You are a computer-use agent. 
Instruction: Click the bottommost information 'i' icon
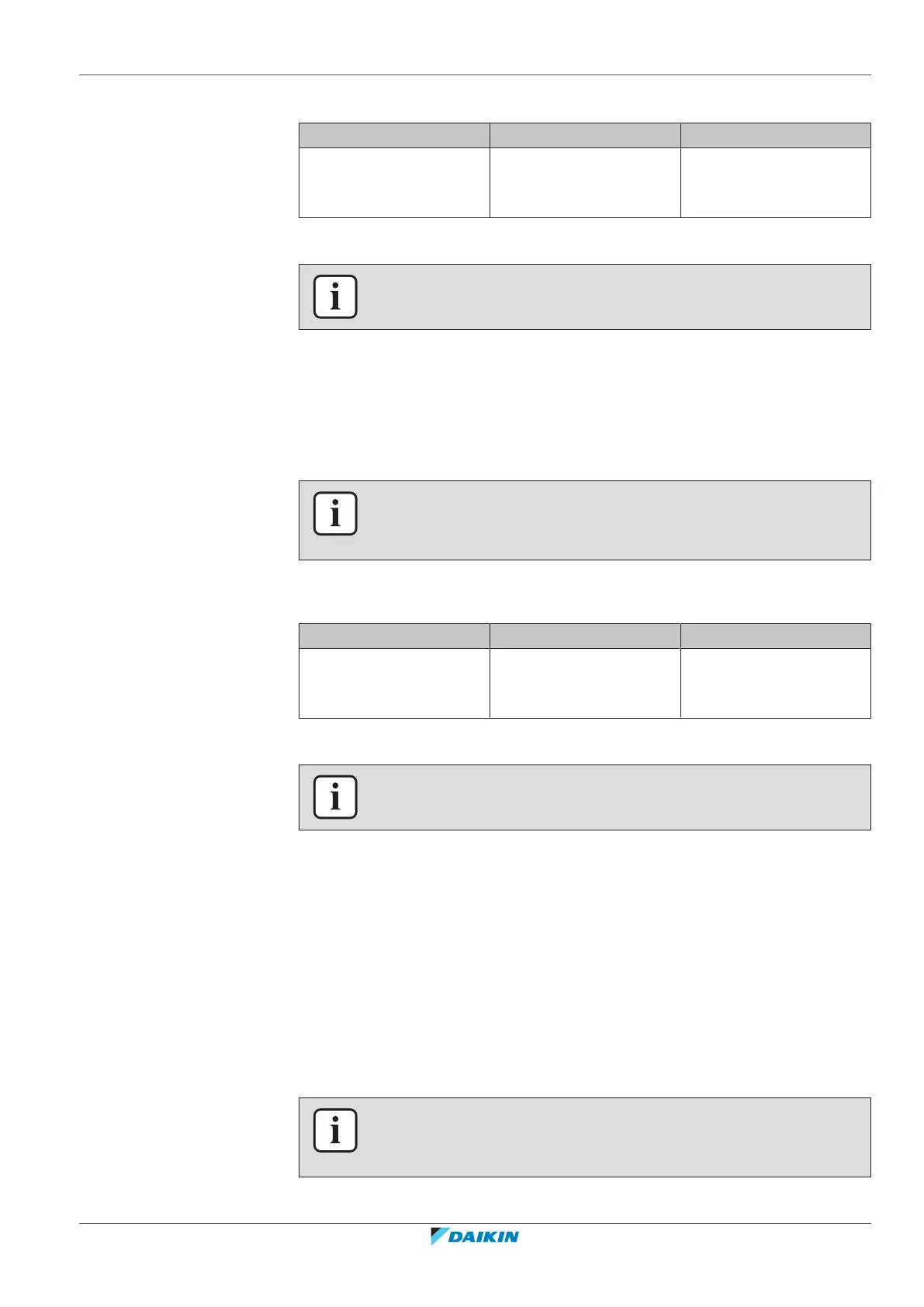click(335, 1130)
